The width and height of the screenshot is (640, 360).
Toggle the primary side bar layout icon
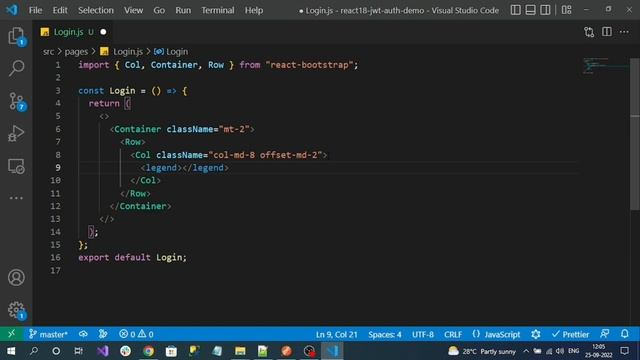pos(516,10)
